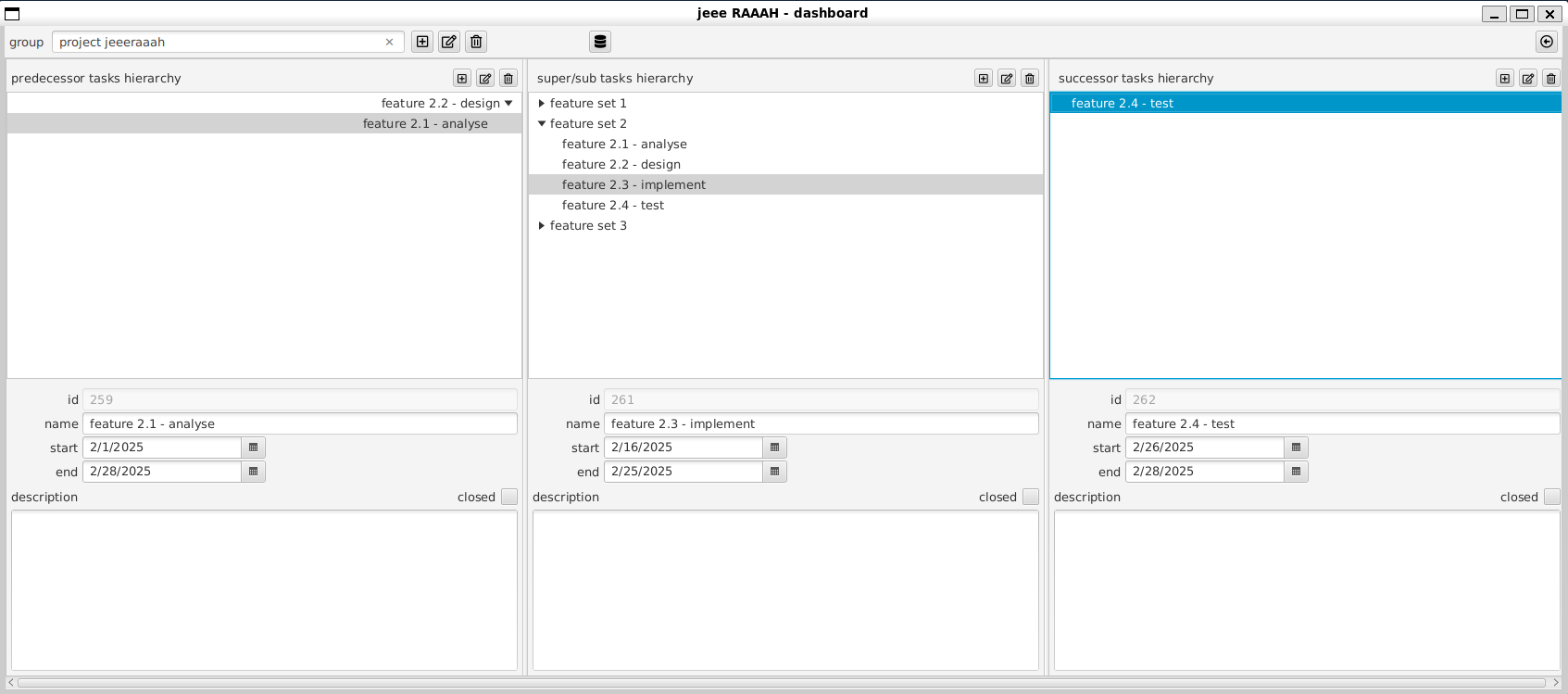1568x694 pixels.
Task: Collapse feature set 2 tree node
Action: (542, 124)
